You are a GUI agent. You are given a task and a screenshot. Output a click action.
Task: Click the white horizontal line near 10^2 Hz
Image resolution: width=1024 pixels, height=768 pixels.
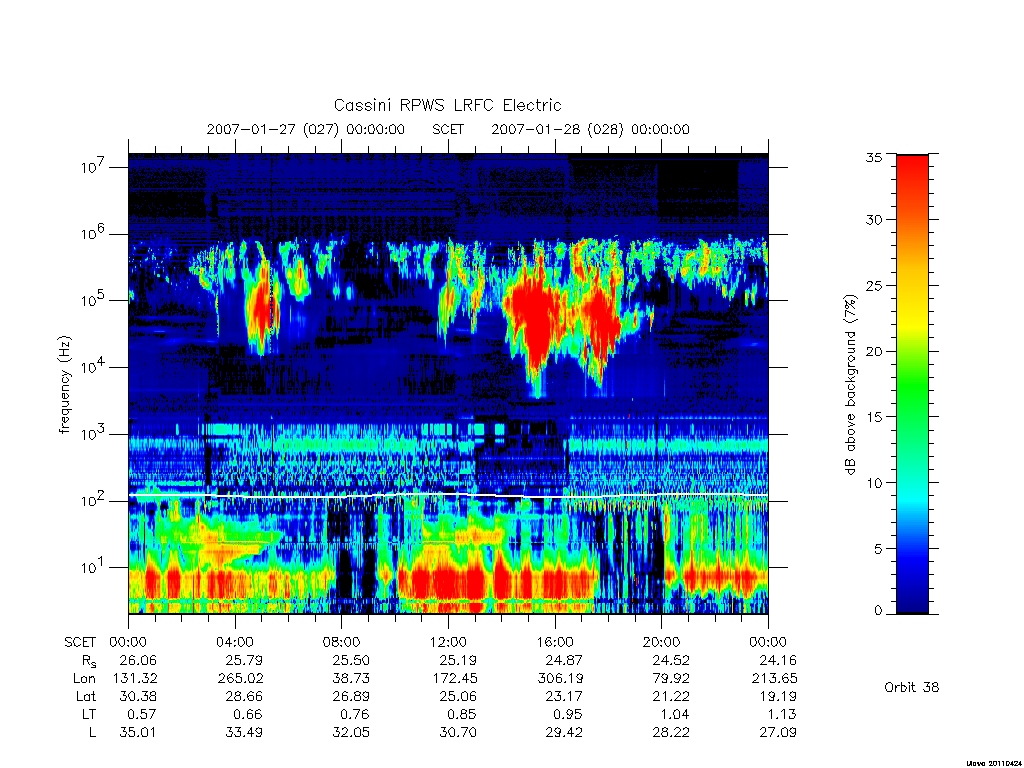[448, 497]
